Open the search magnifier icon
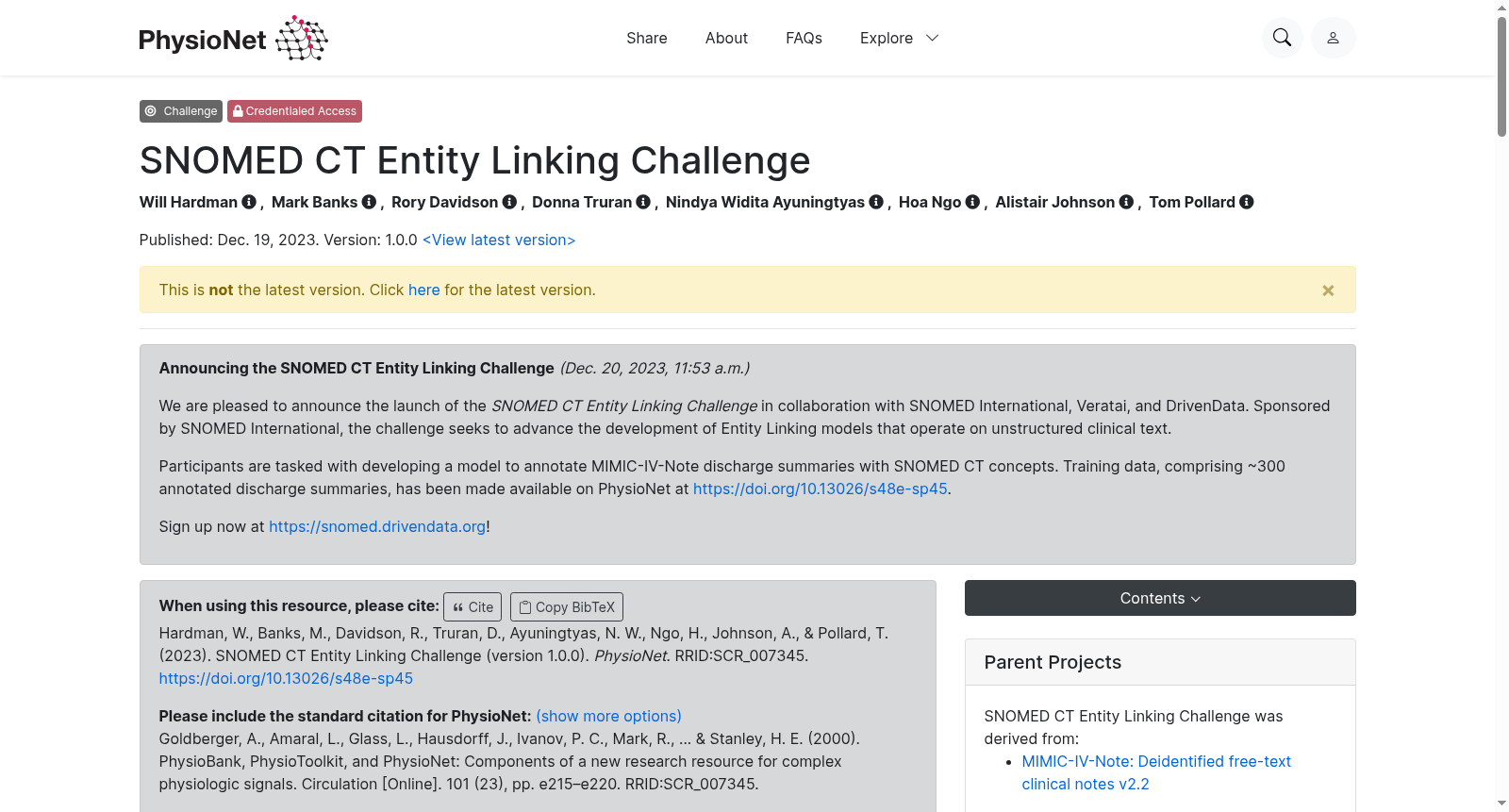 1283,38
